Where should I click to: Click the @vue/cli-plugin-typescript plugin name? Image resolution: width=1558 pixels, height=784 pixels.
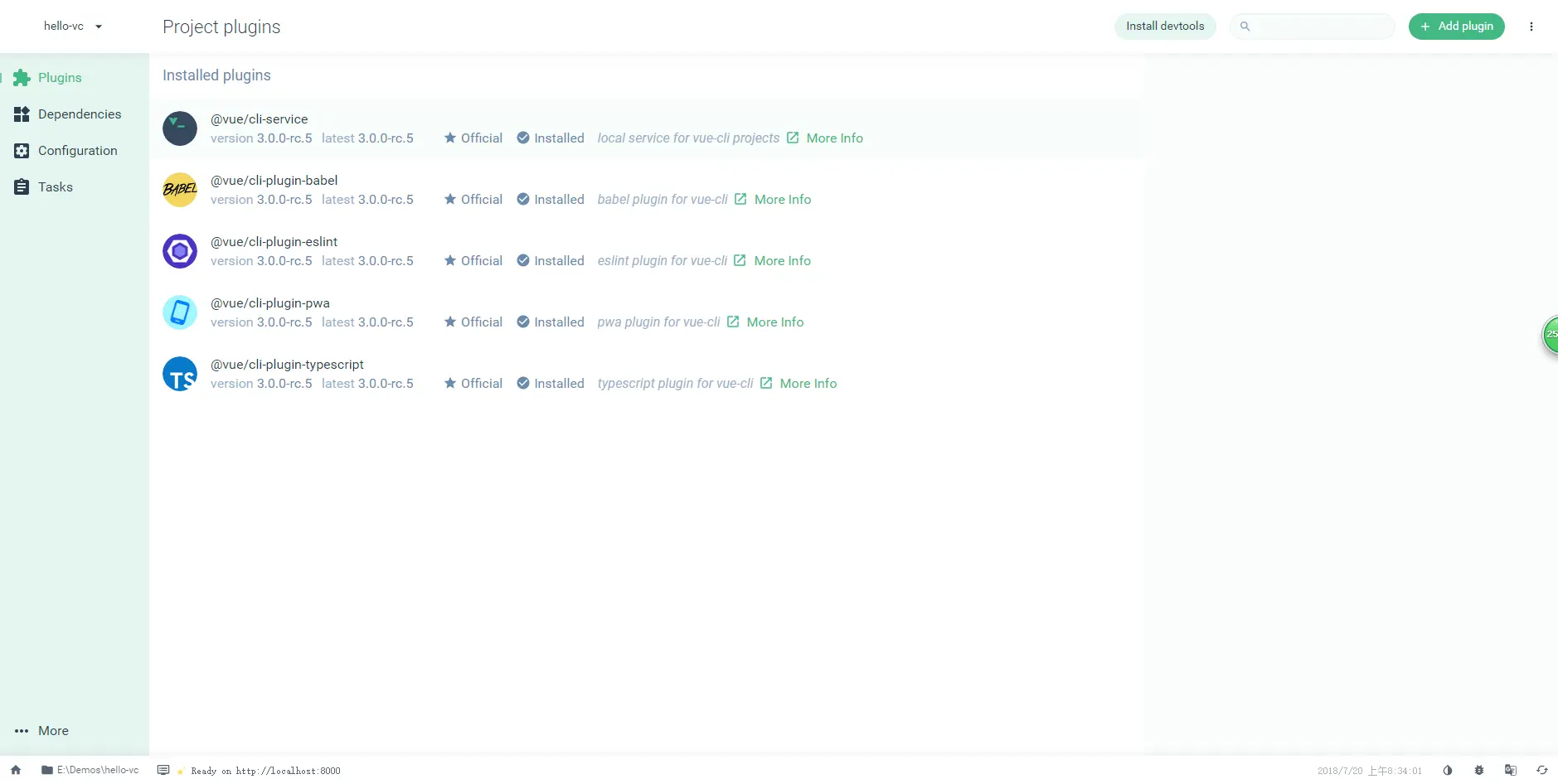[x=288, y=365]
